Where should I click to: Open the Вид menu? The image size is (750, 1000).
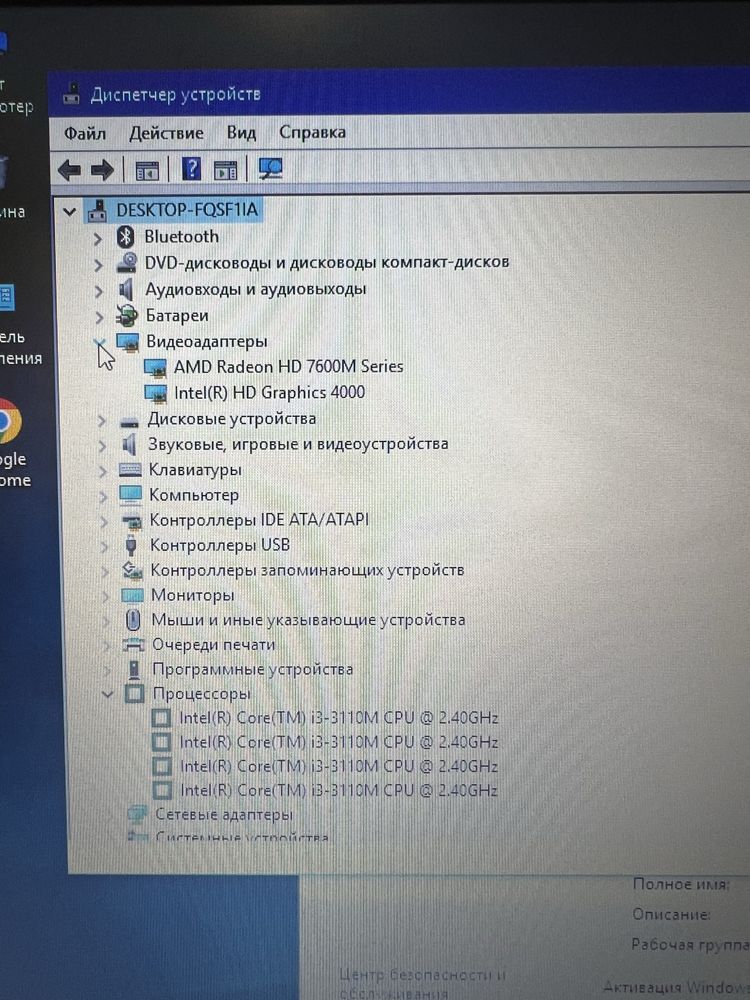241,133
